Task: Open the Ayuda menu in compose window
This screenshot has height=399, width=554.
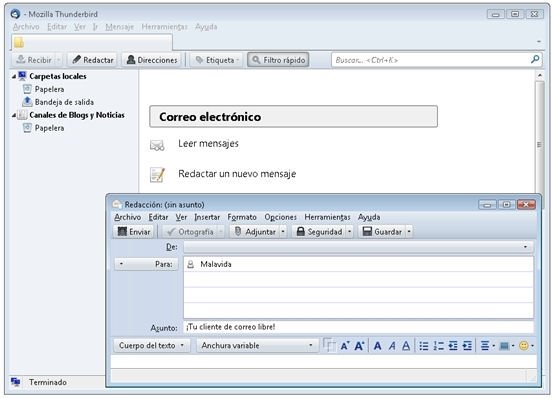Action: point(369,217)
